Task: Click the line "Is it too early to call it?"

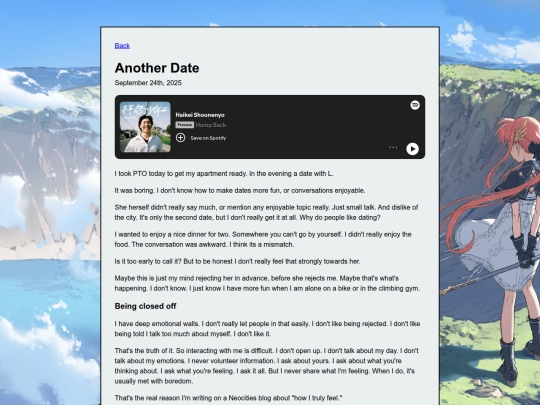Action: pos(238,261)
